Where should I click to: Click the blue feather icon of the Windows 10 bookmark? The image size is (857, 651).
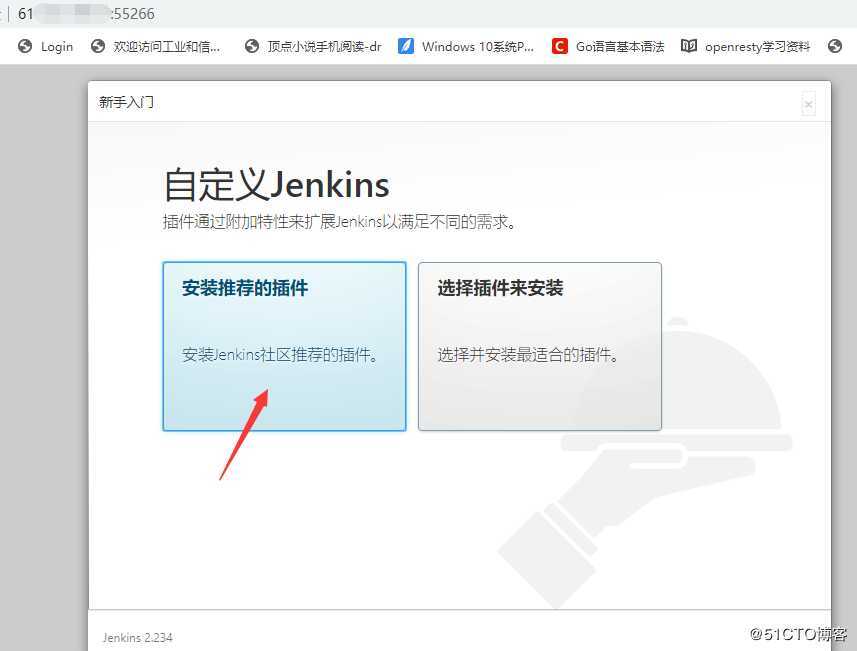point(406,46)
